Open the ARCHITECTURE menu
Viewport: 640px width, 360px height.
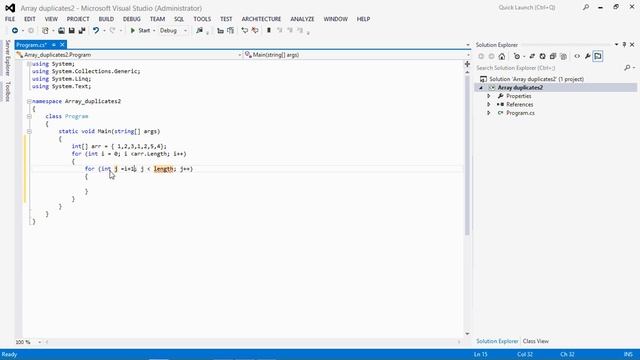(261, 19)
